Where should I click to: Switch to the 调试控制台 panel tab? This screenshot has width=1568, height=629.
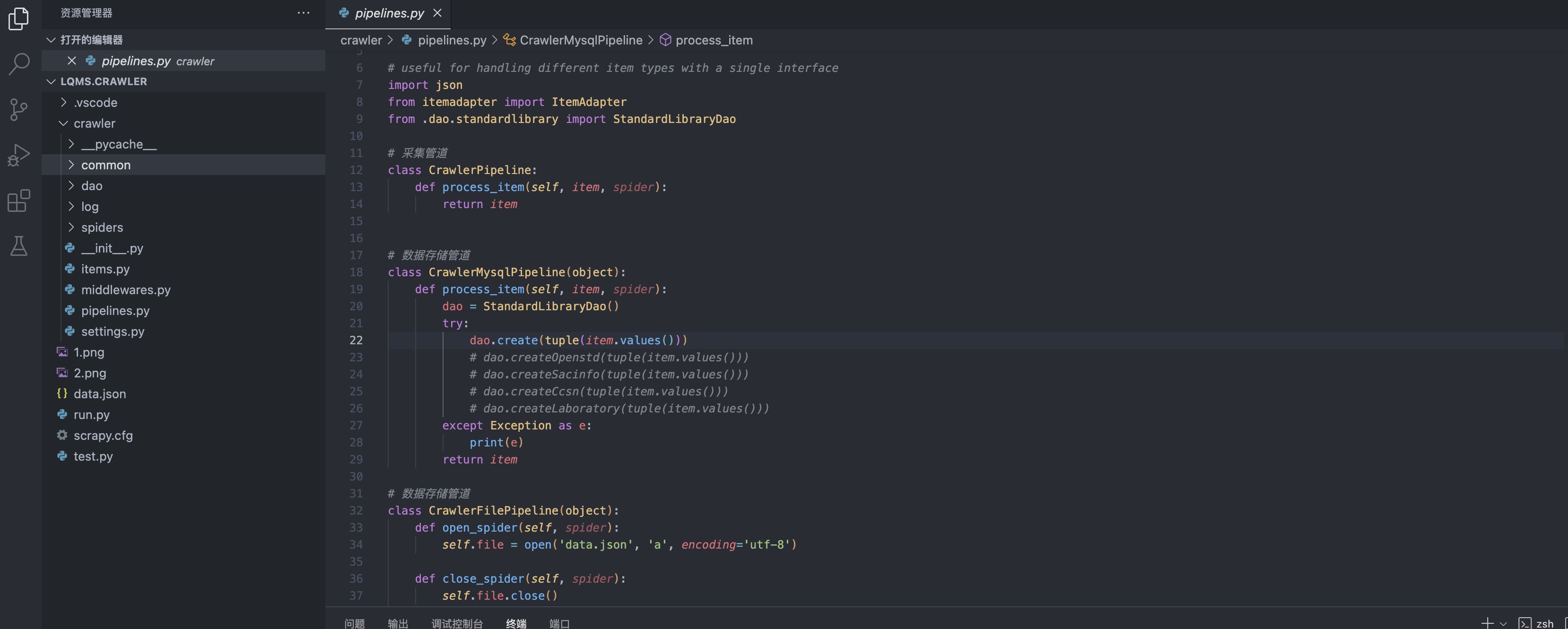pyautogui.click(x=457, y=623)
